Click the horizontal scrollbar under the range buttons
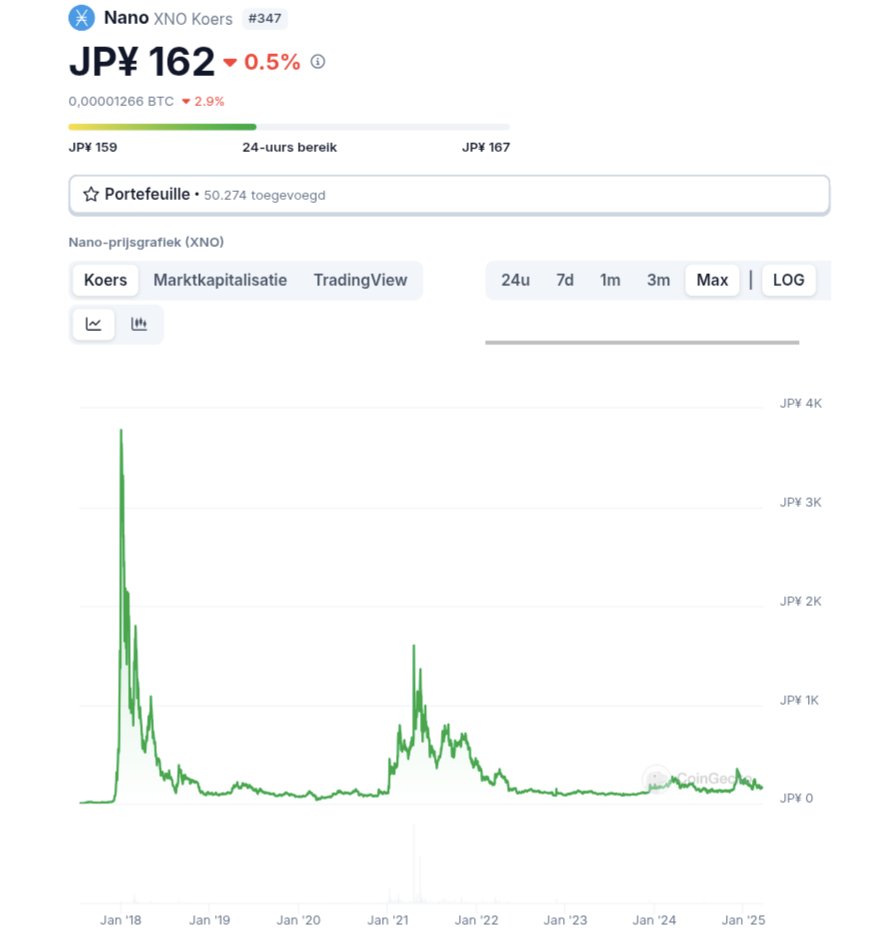 click(642, 342)
